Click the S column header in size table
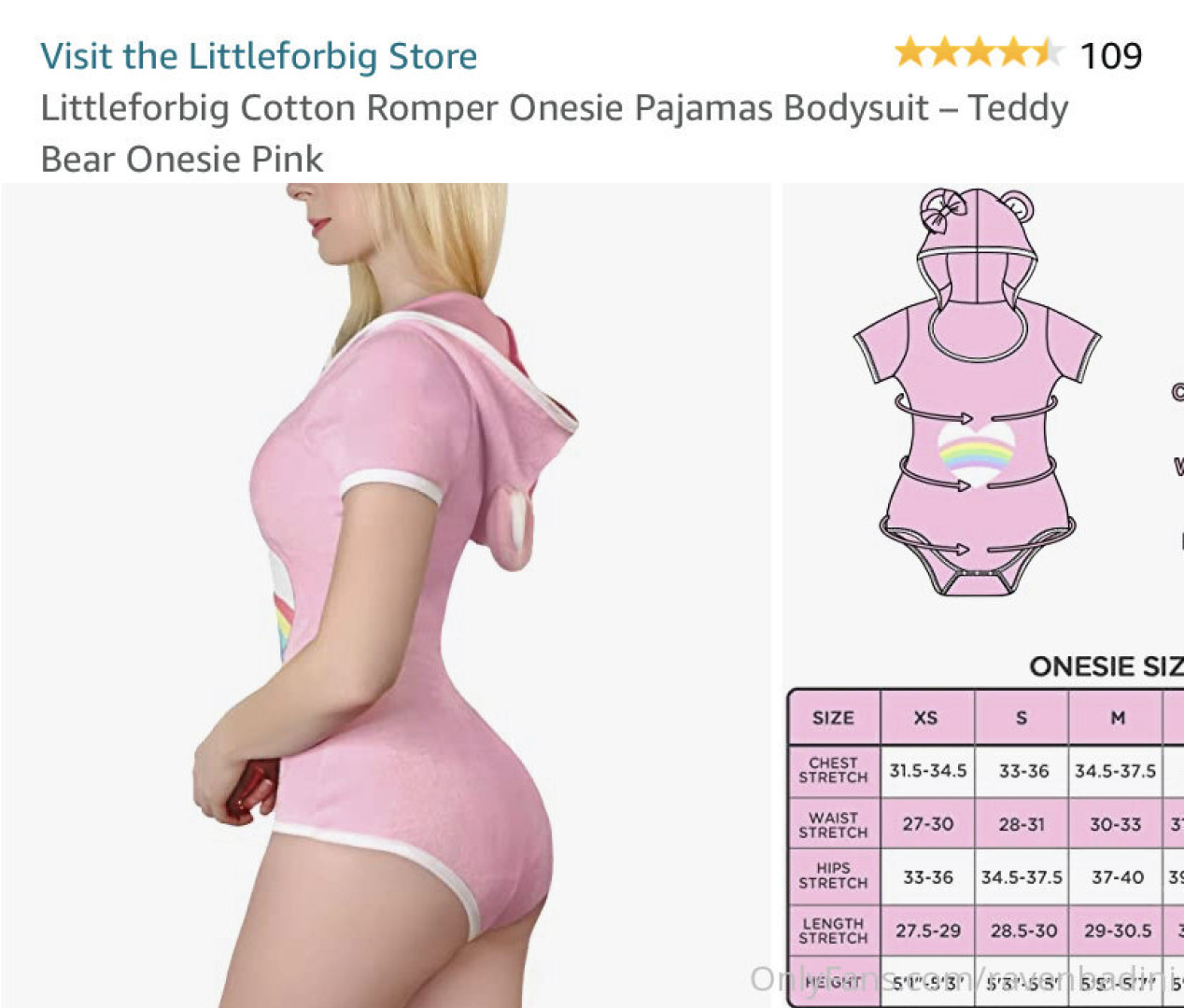This screenshot has height=1008, width=1184. (x=1022, y=718)
